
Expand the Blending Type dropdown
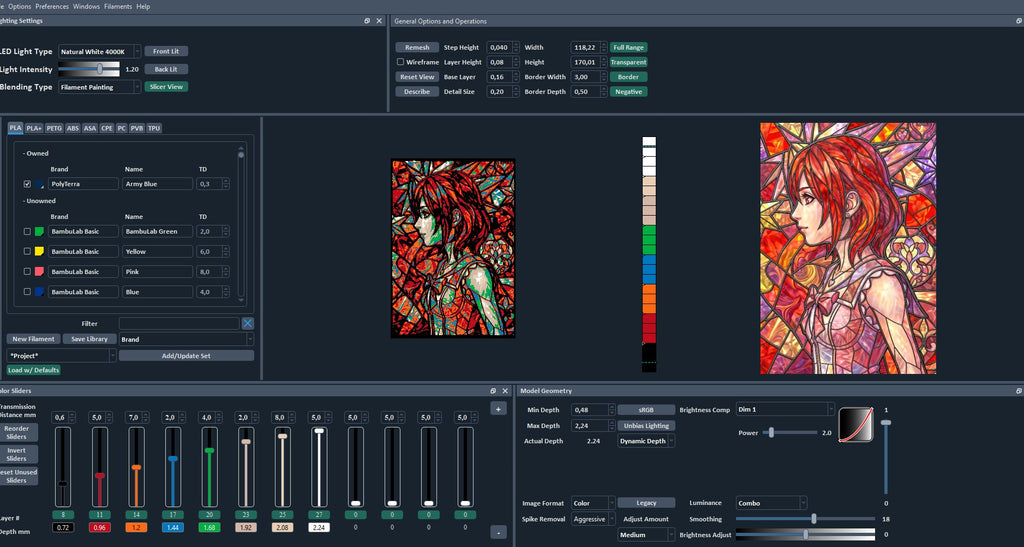pyautogui.click(x=99, y=87)
